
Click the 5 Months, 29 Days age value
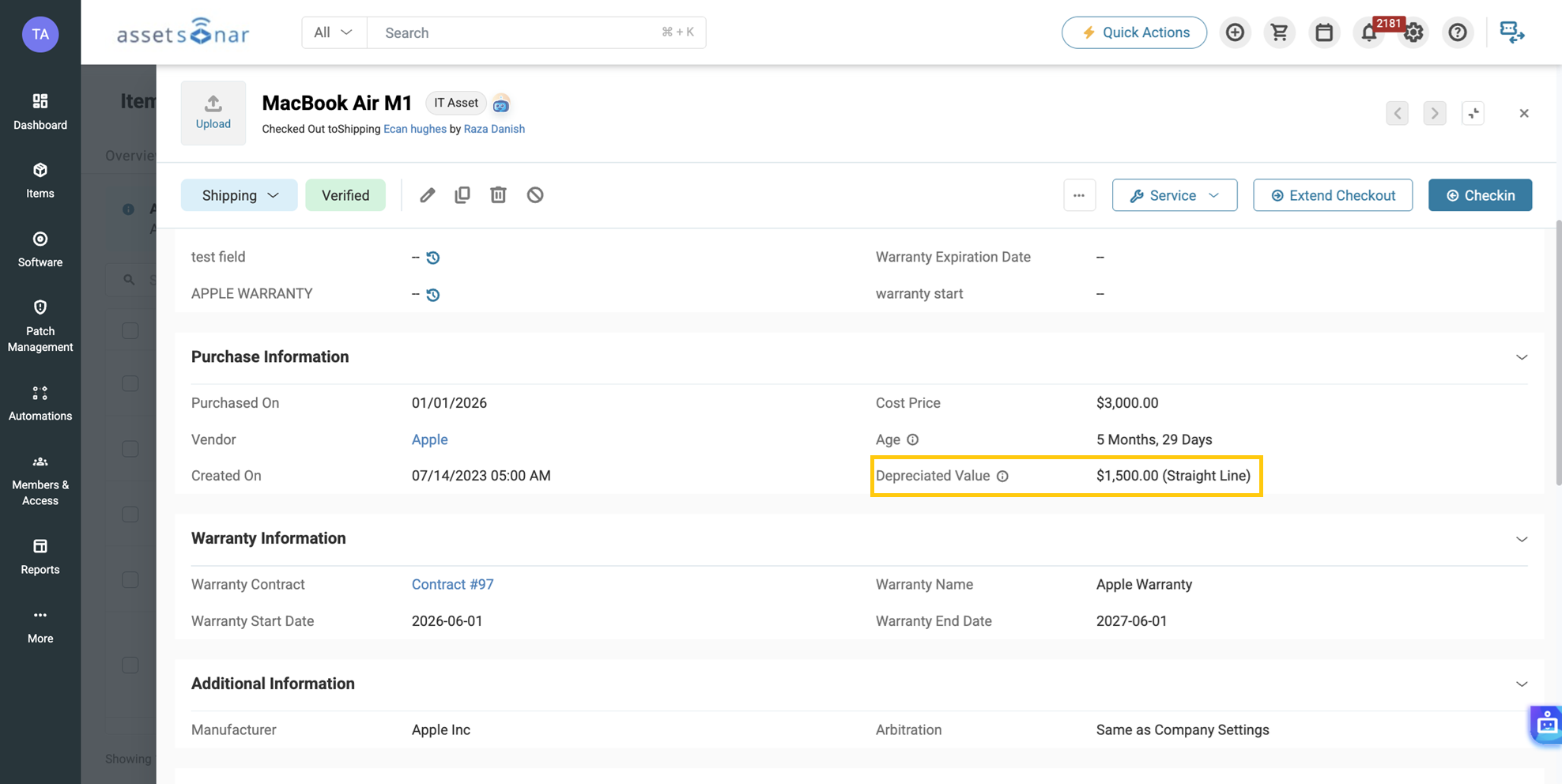point(1154,439)
